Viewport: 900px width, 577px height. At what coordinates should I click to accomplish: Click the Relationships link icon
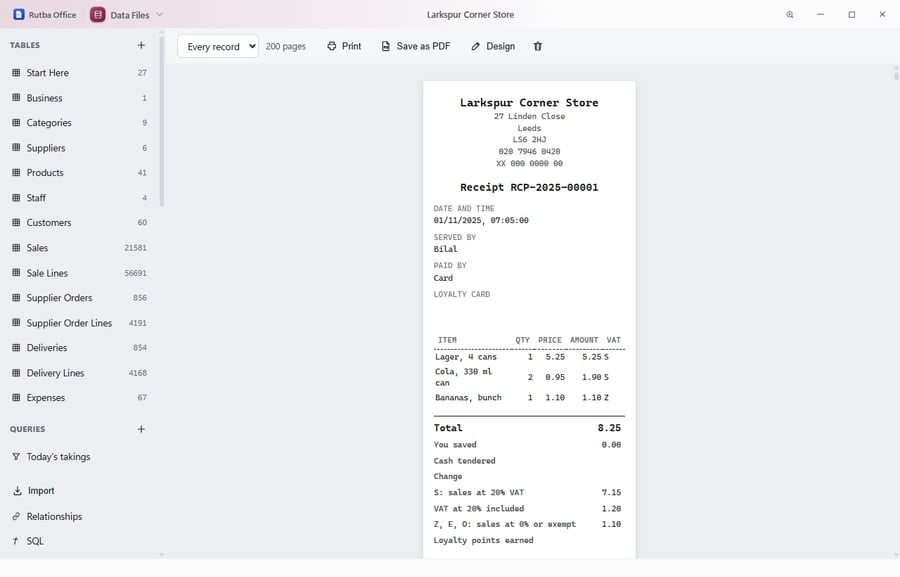[x=16, y=516]
